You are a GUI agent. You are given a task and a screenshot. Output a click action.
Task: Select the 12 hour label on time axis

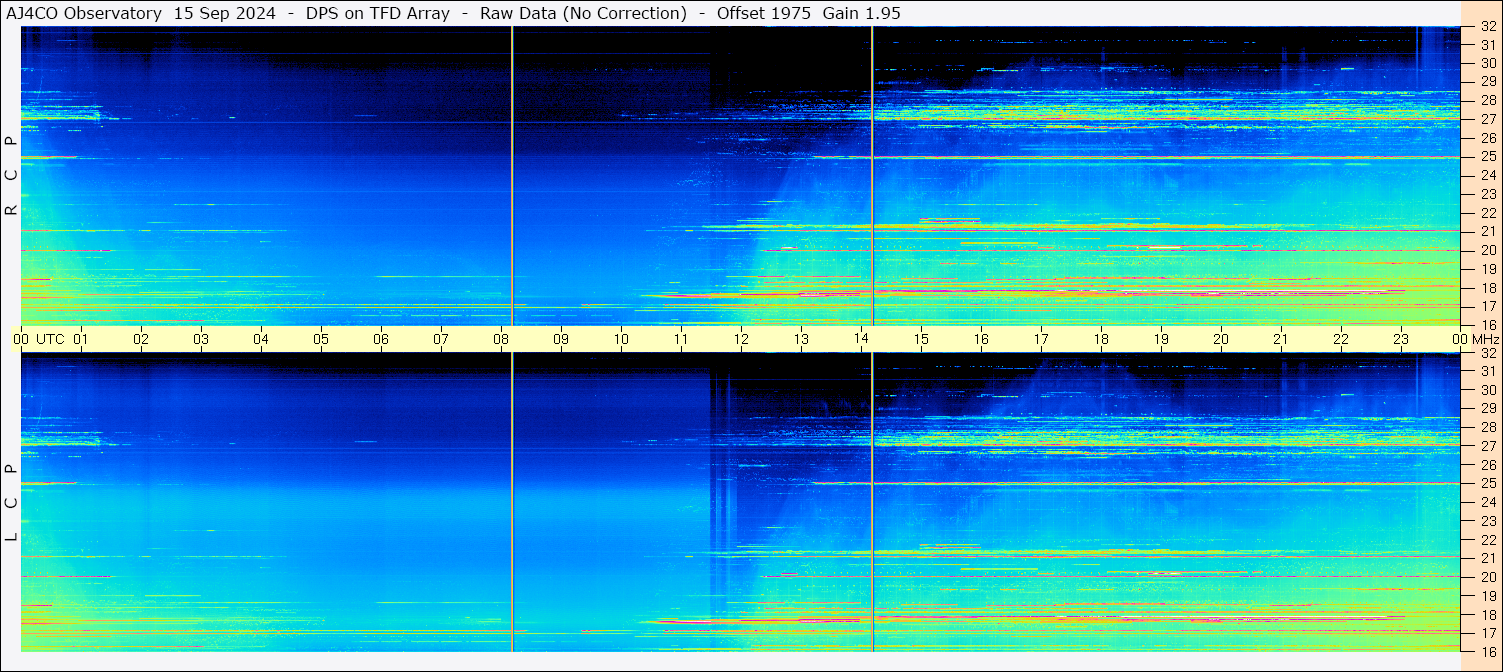(x=741, y=339)
